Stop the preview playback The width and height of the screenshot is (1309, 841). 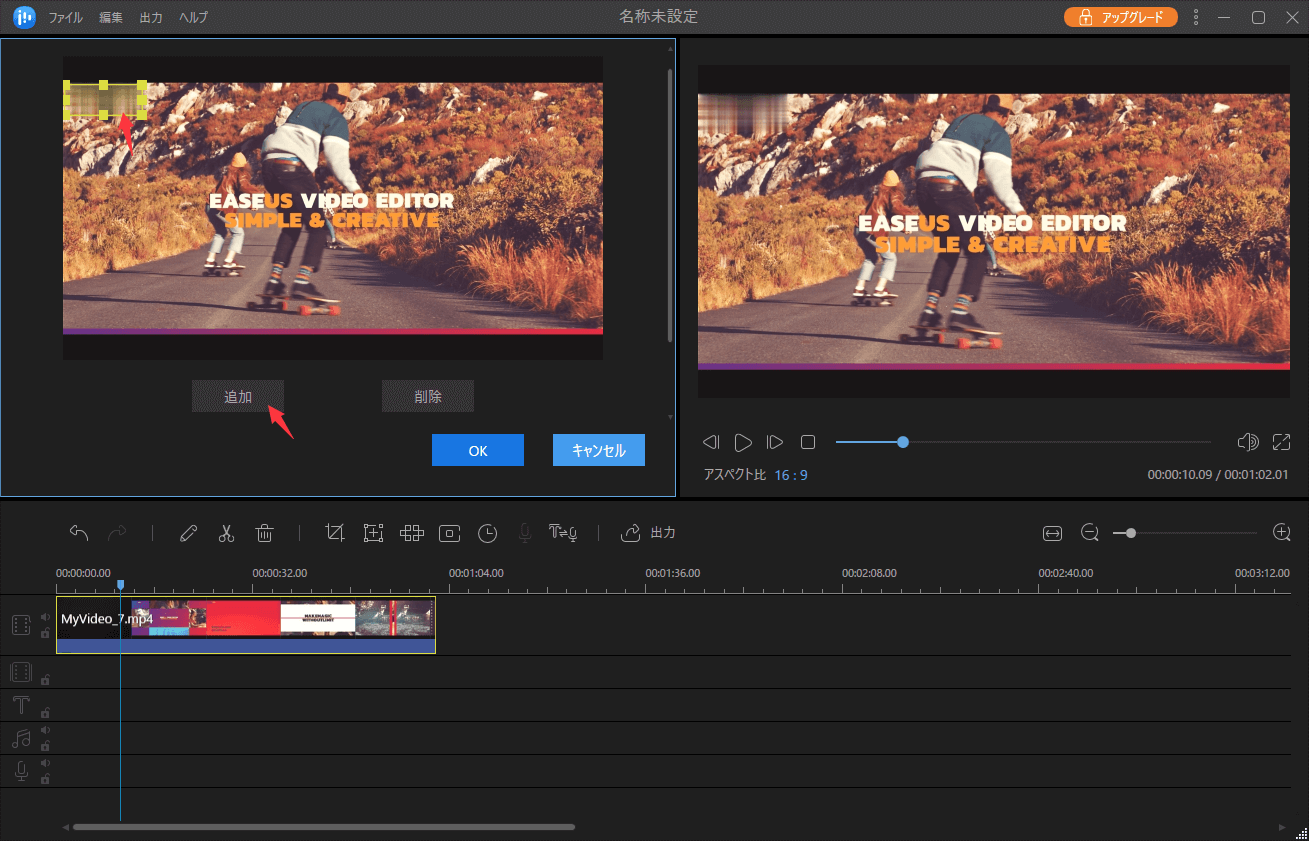point(808,442)
